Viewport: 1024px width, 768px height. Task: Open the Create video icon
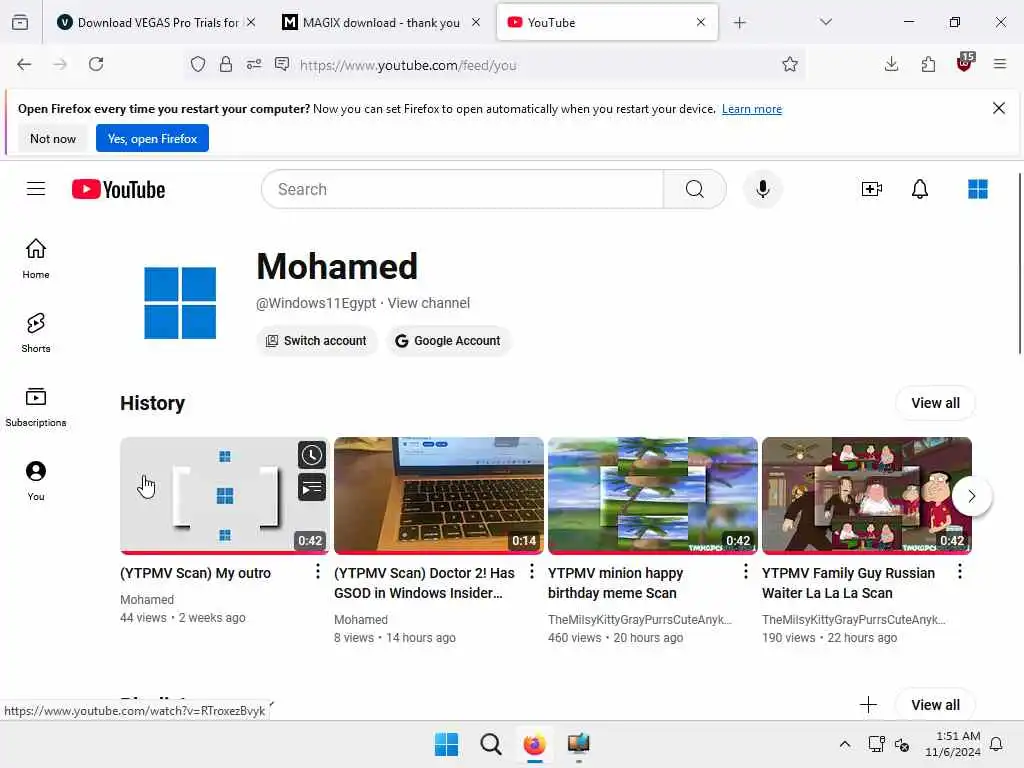tap(871, 189)
